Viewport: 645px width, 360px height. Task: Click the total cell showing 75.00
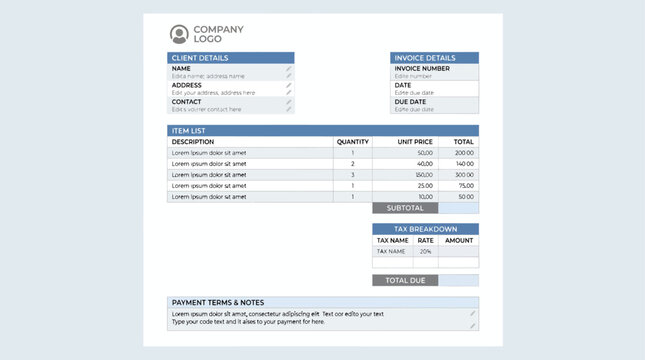click(459, 186)
